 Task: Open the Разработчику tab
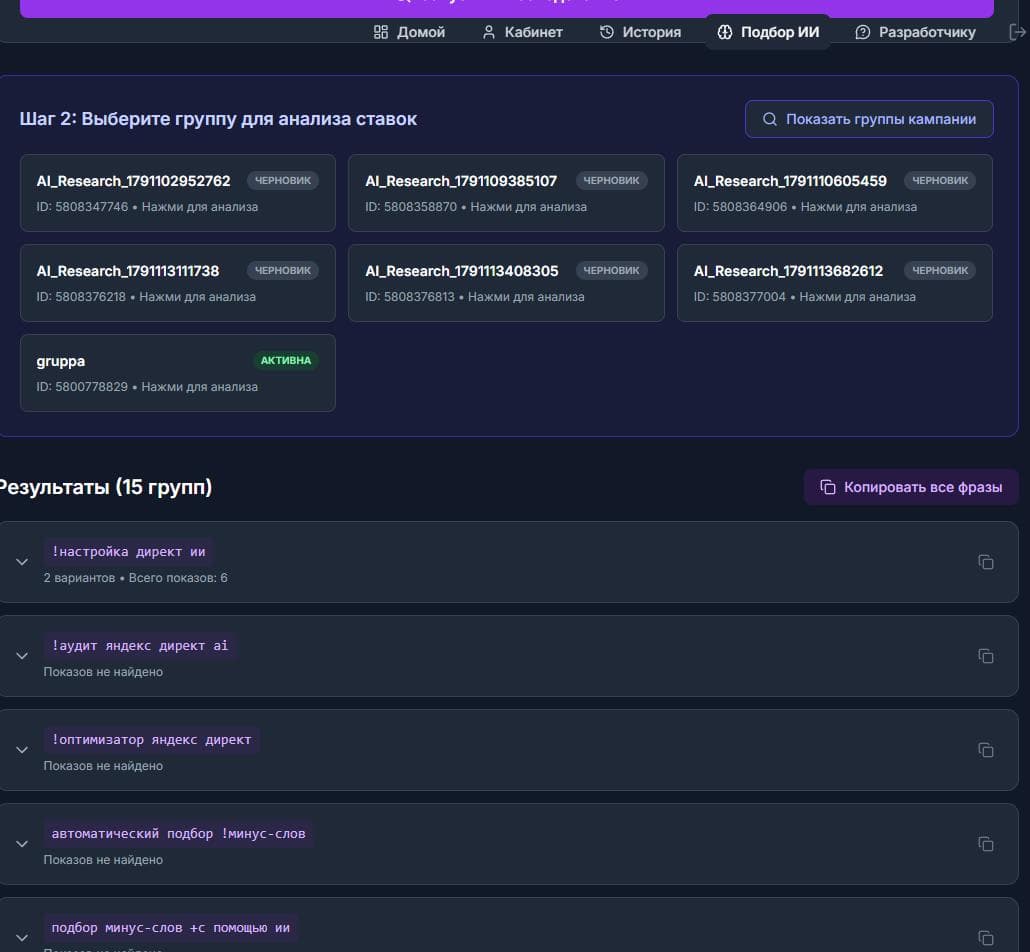click(915, 32)
